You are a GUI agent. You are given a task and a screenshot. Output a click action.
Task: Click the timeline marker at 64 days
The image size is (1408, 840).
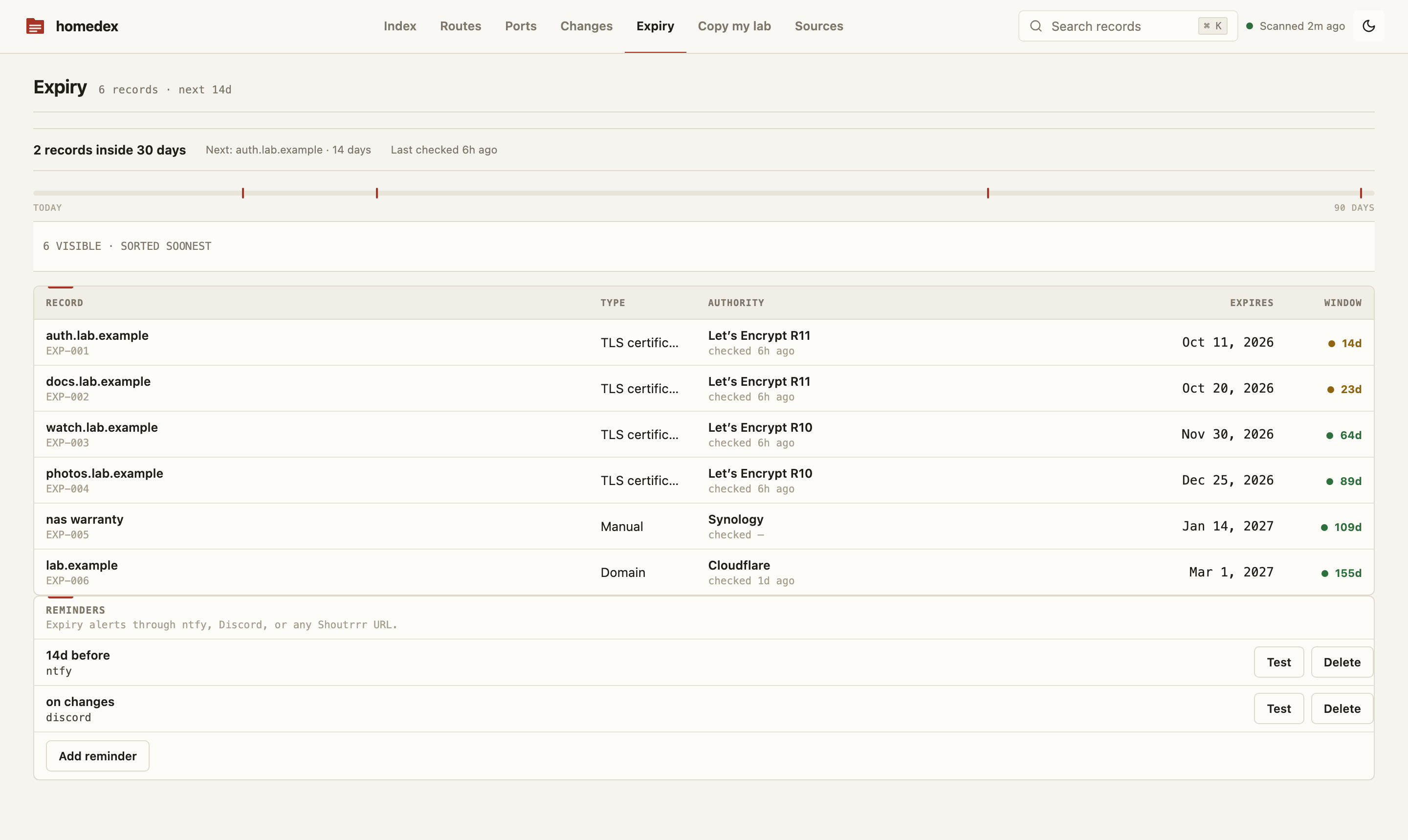pyautogui.click(x=988, y=193)
